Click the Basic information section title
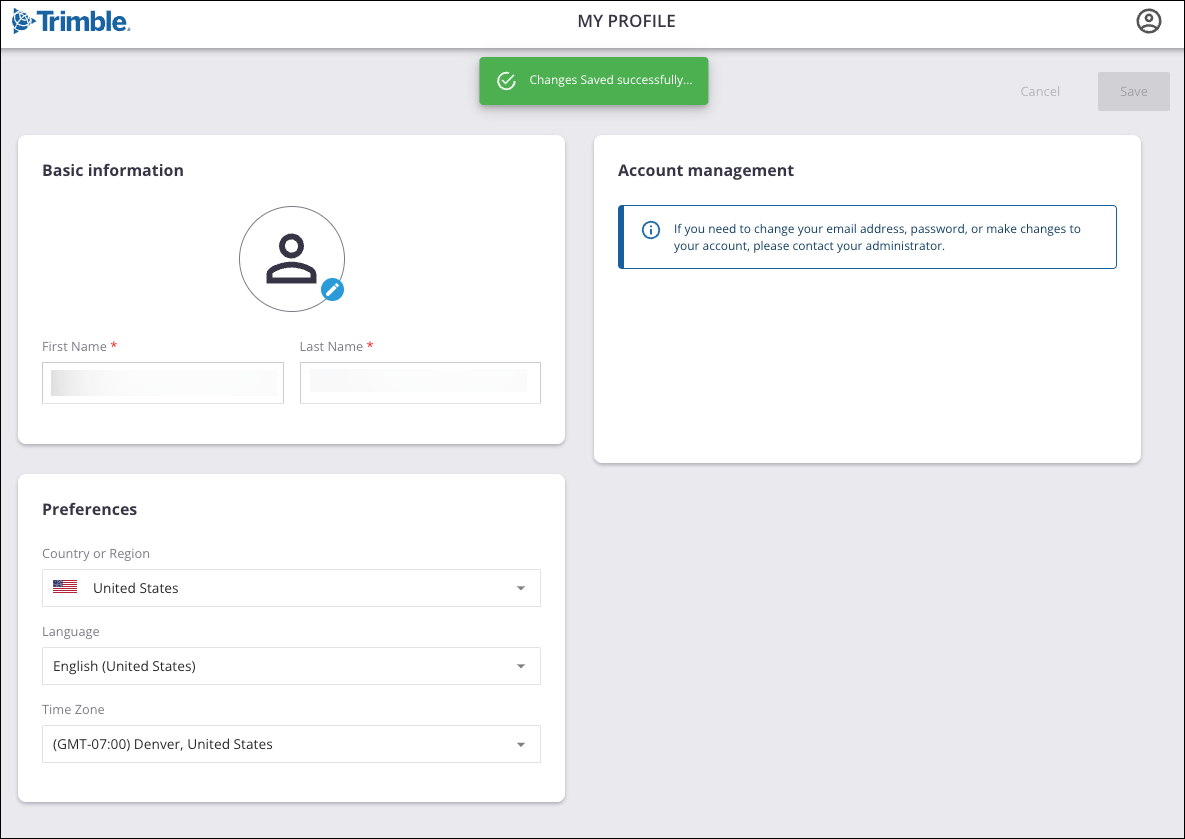 (x=112, y=170)
